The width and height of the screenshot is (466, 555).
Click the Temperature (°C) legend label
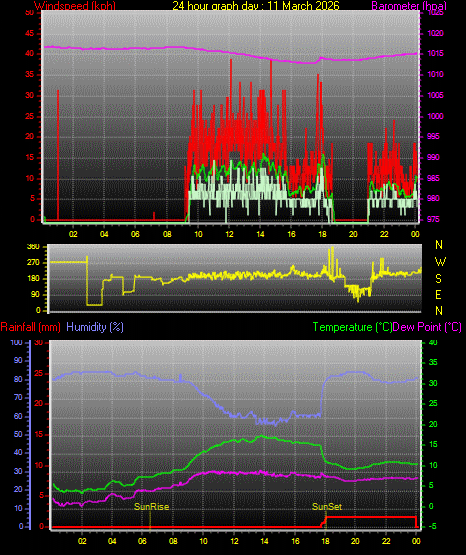[x=352, y=327]
